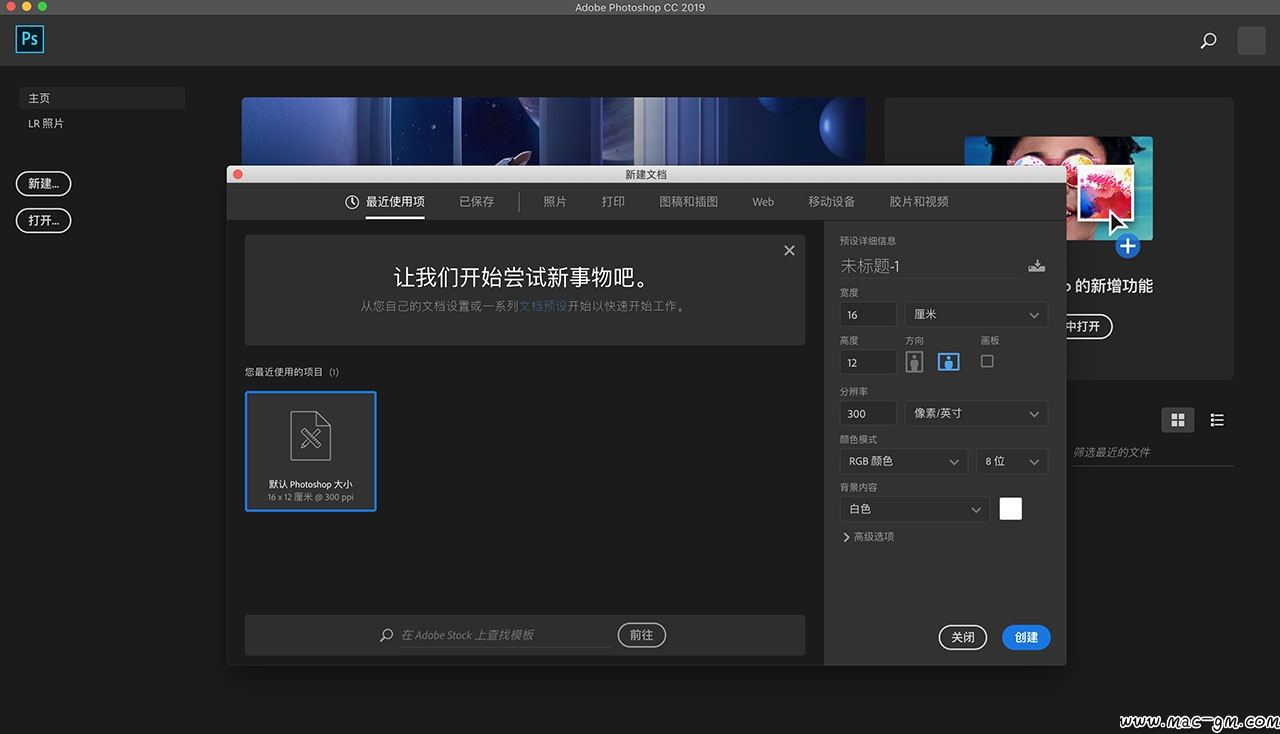Click the 高度 height input field
The width and height of the screenshot is (1280, 734).
(868, 363)
